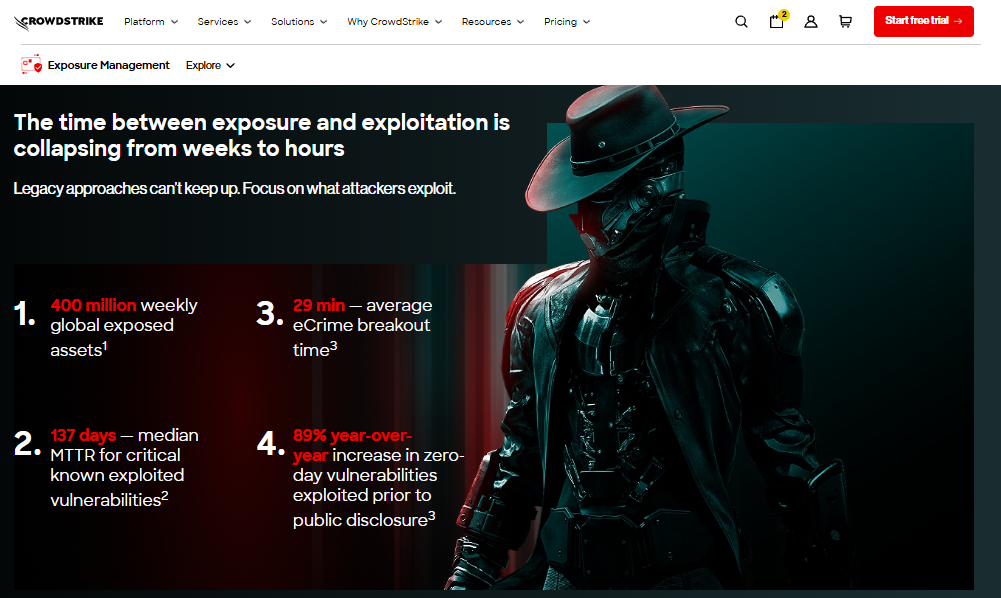The height and width of the screenshot is (598, 1001).
Task: Open the shopping cart icon
Action: 845,22
